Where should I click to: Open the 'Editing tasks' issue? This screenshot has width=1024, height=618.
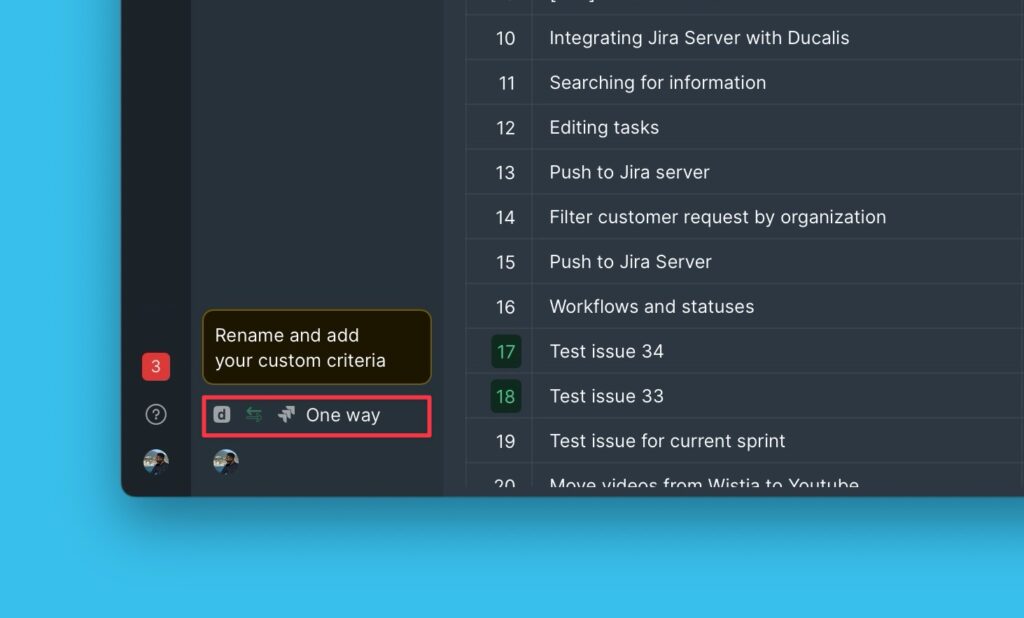[604, 128]
